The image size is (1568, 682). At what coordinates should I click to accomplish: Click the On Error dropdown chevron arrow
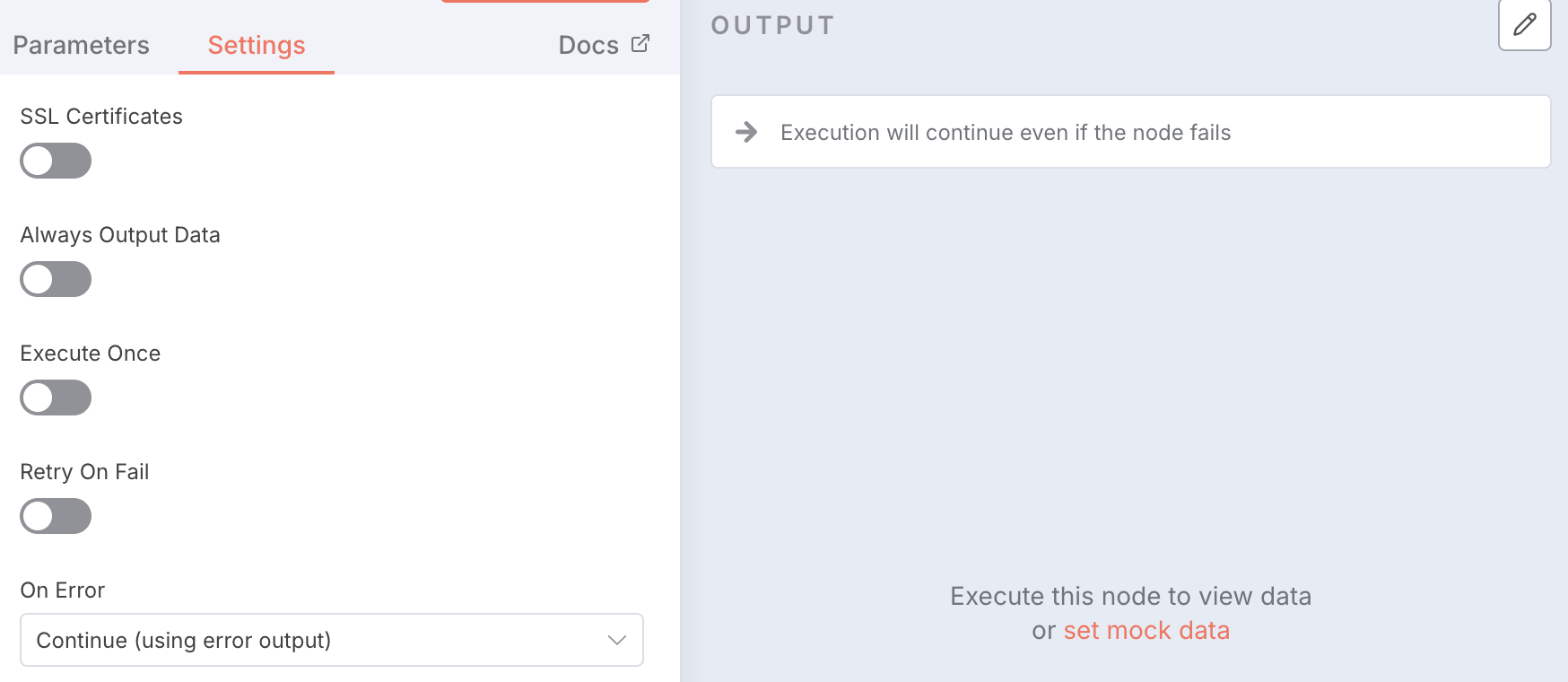tap(616, 640)
